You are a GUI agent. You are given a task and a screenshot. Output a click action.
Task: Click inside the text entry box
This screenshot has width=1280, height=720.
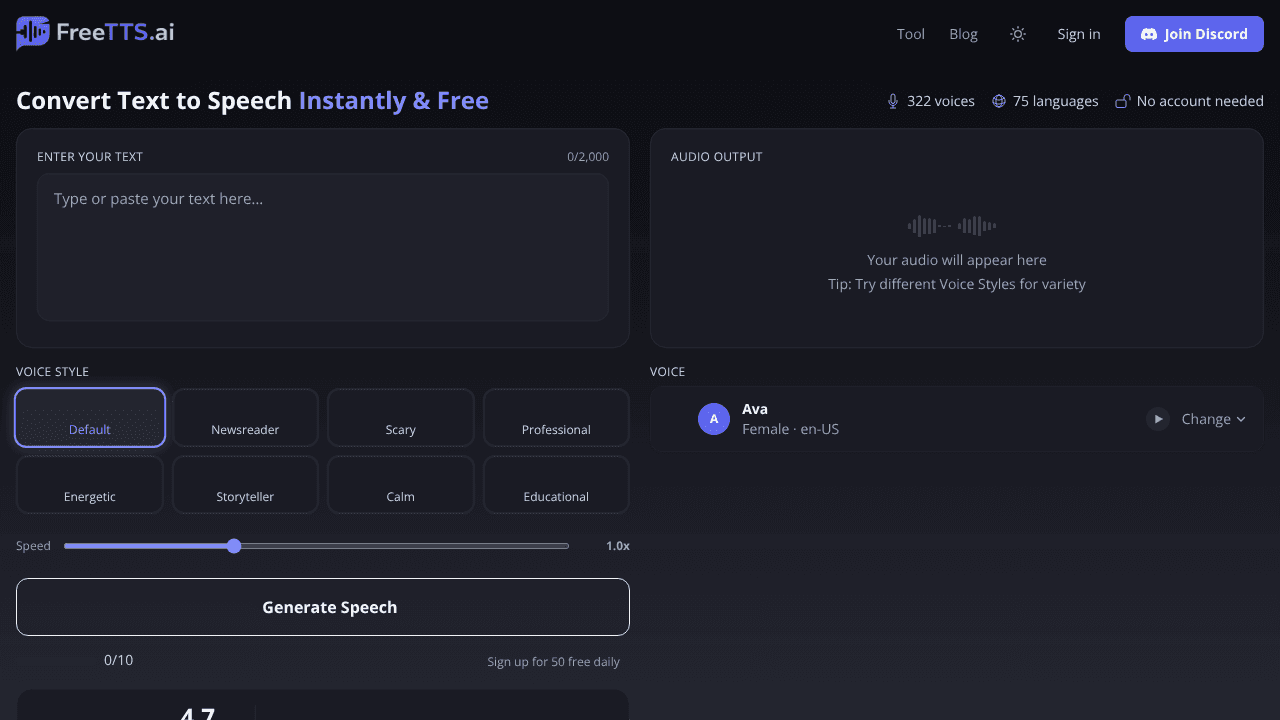click(323, 247)
